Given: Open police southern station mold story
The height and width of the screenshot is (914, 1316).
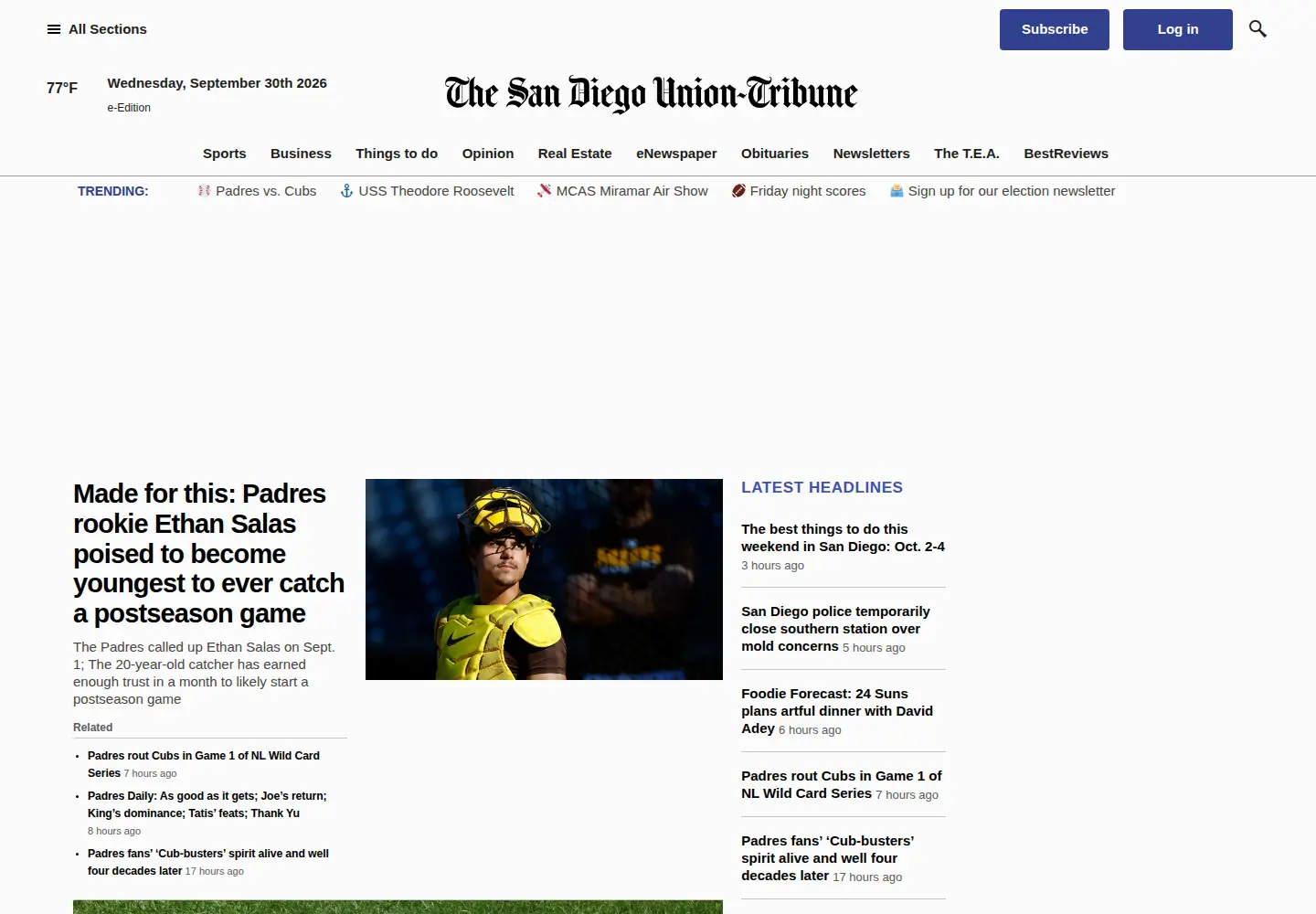Looking at the screenshot, I should pyautogui.click(x=835, y=628).
